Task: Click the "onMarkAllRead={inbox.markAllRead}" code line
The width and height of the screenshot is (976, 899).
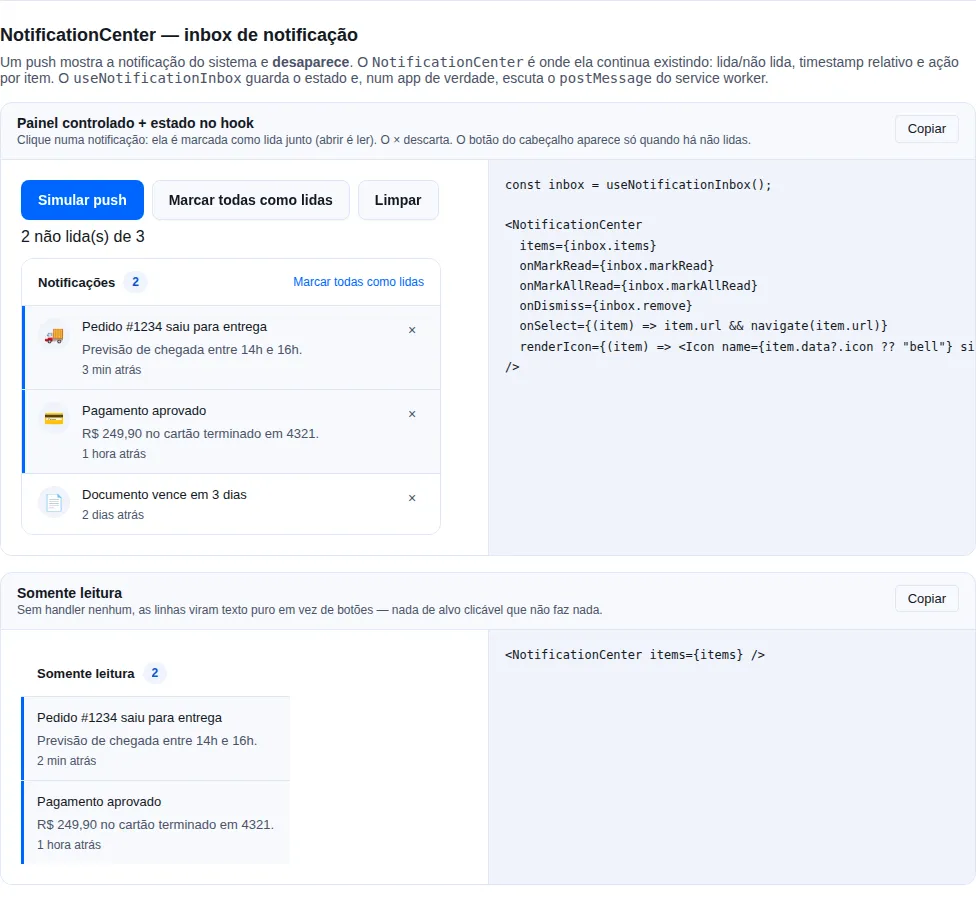Action: point(639,286)
